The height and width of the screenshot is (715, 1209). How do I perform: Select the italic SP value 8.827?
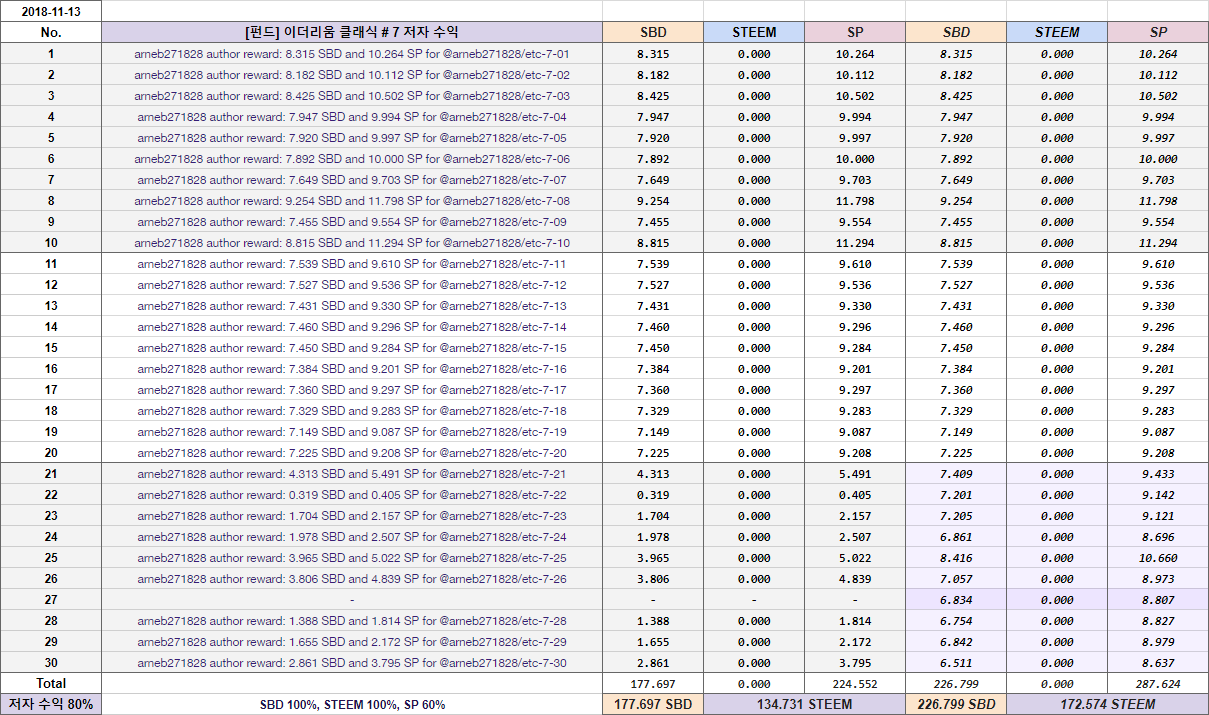point(1158,621)
